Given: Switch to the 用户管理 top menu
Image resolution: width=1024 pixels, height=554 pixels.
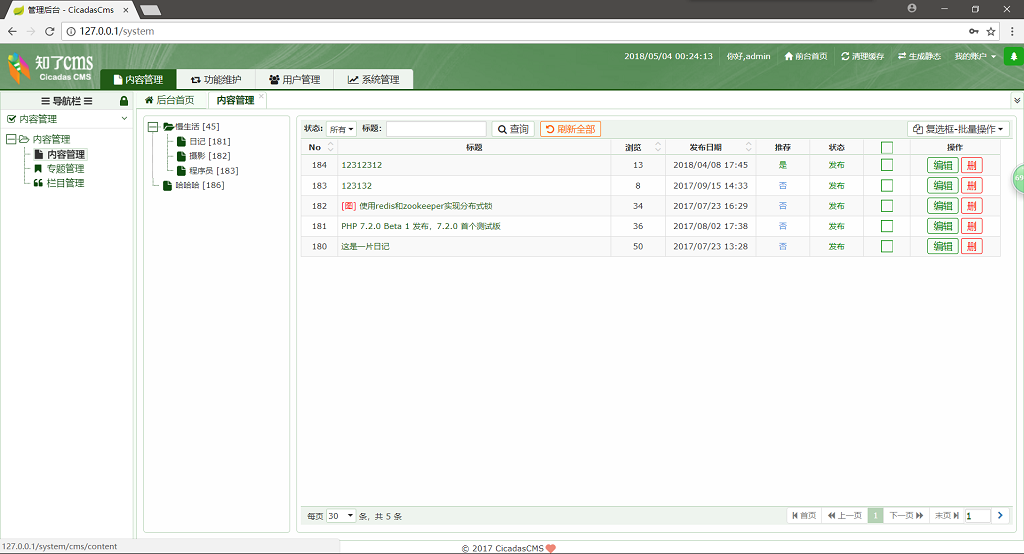Looking at the screenshot, I should point(294,80).
